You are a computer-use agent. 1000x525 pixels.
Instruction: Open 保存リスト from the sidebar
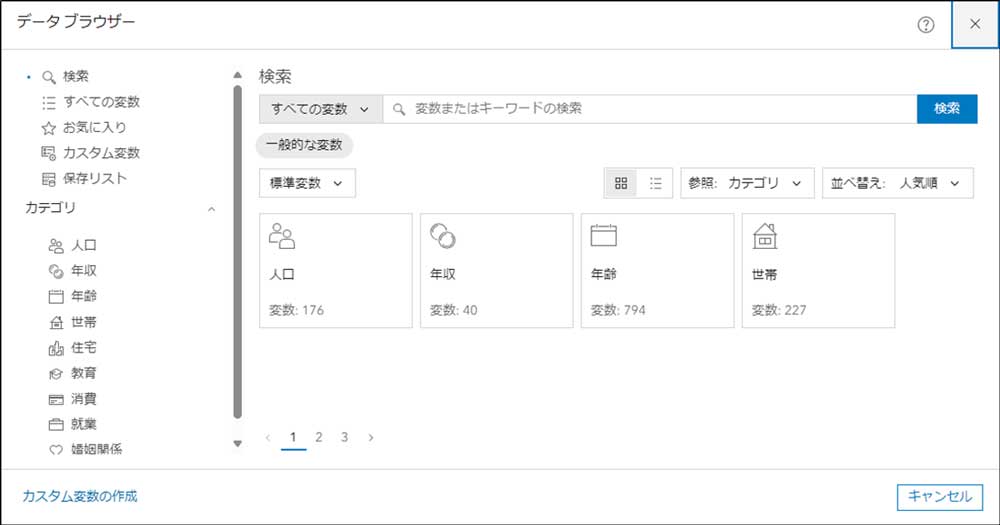(94, 179)
